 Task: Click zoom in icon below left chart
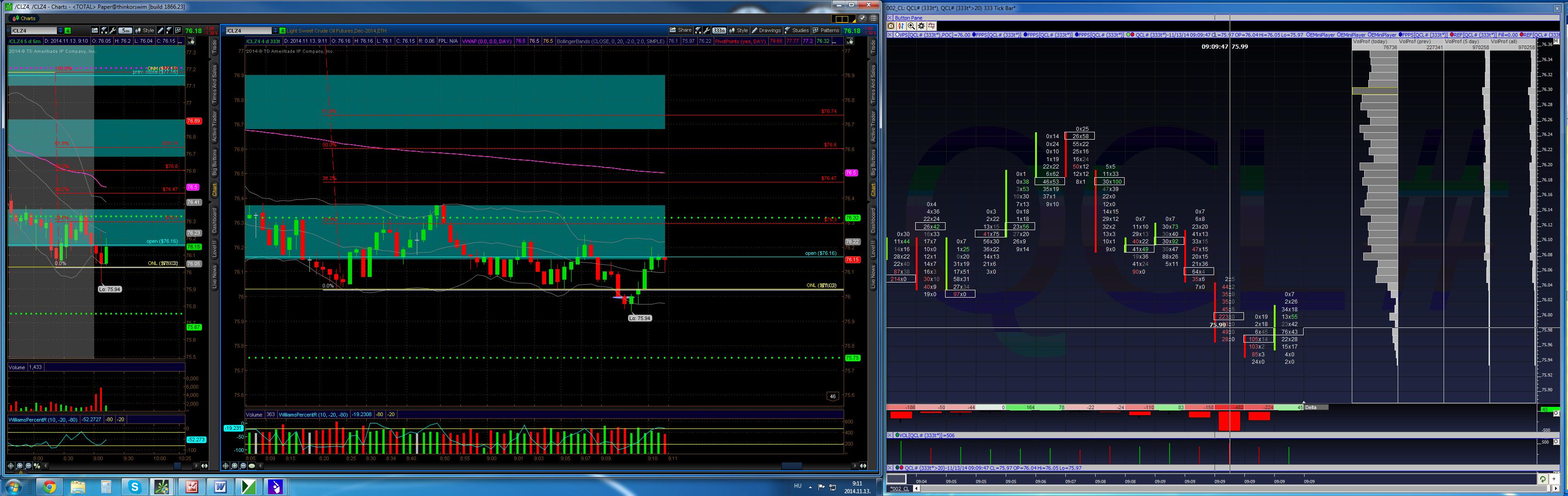[19, 466]
